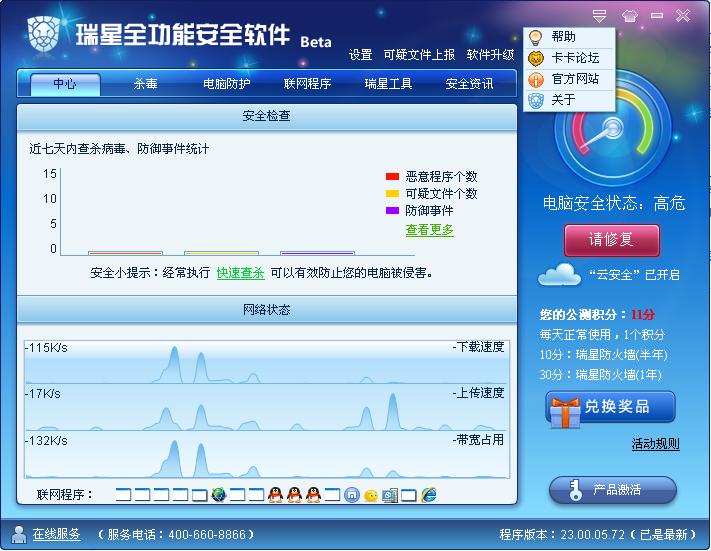
Task: Click the 产品激活 button
Action: point(613,489)
